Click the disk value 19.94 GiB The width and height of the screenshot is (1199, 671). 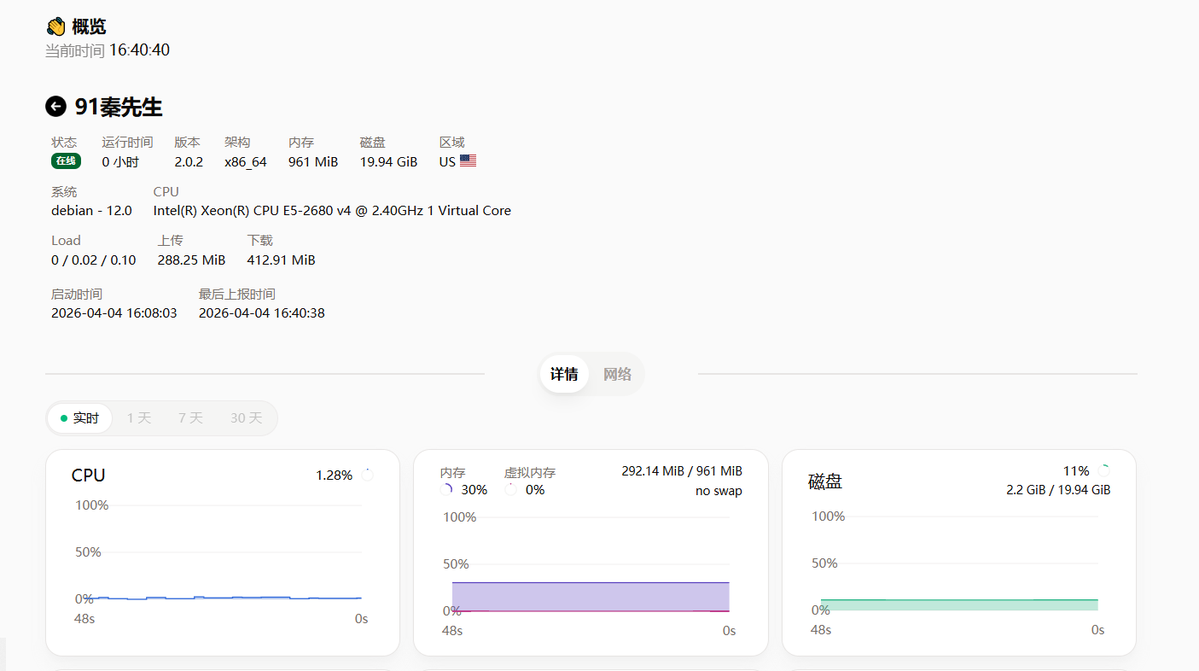pos(388,162)
